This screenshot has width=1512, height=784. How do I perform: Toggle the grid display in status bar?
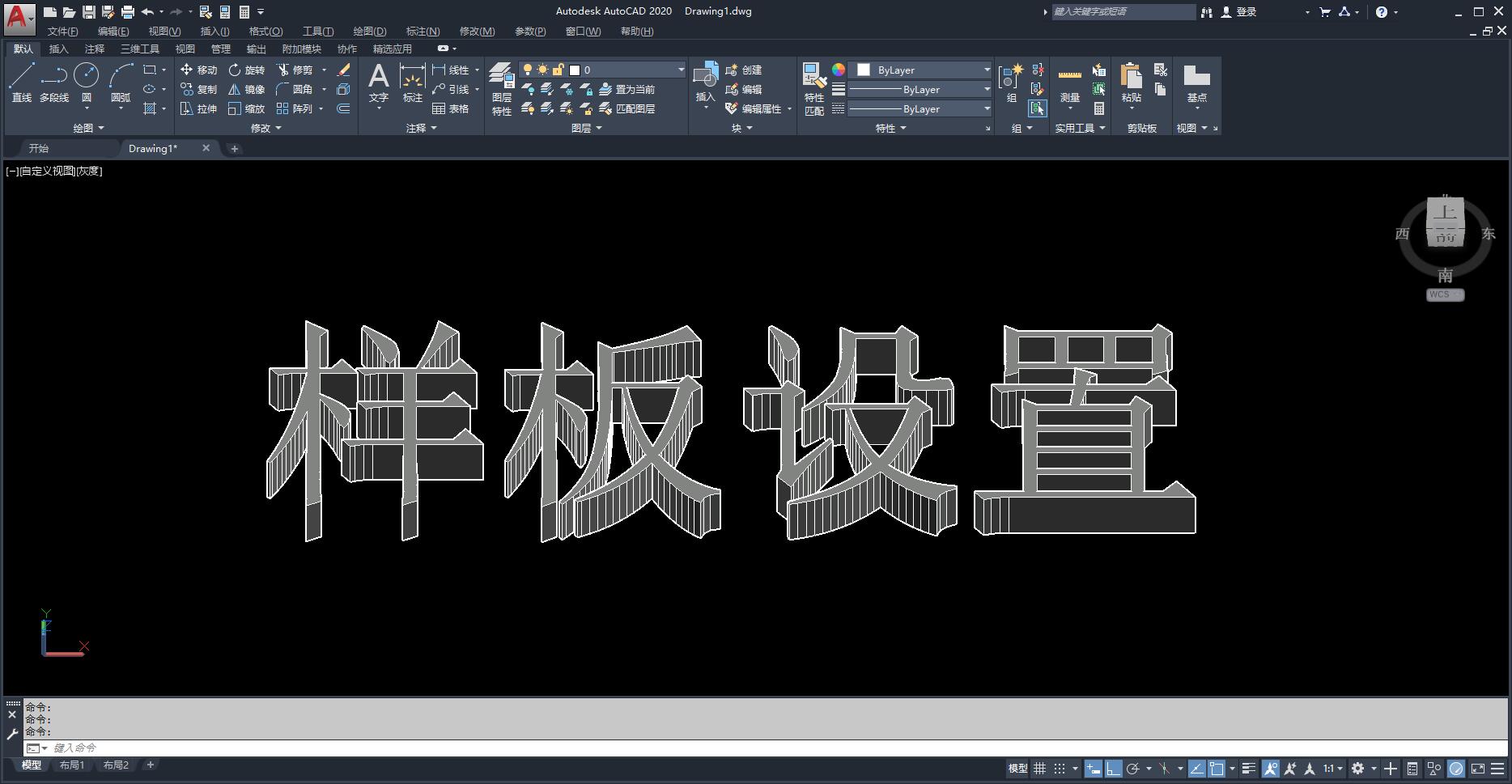pos(1039,769)
